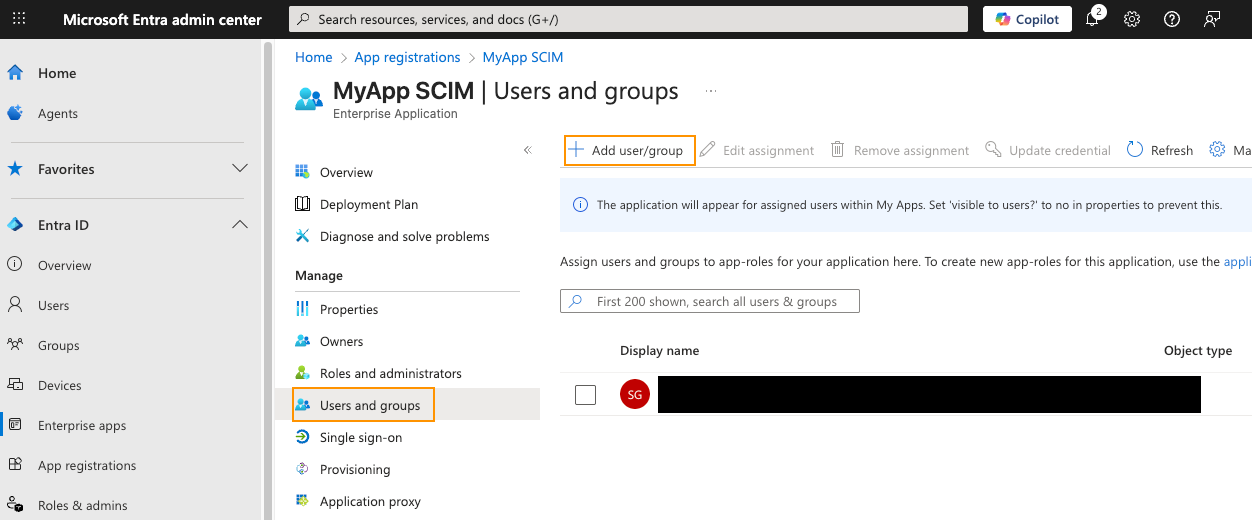The width and height of the screenshot is (1252, 520).
Task: Open Deployment Plan menu item
Action: (369, 204)
